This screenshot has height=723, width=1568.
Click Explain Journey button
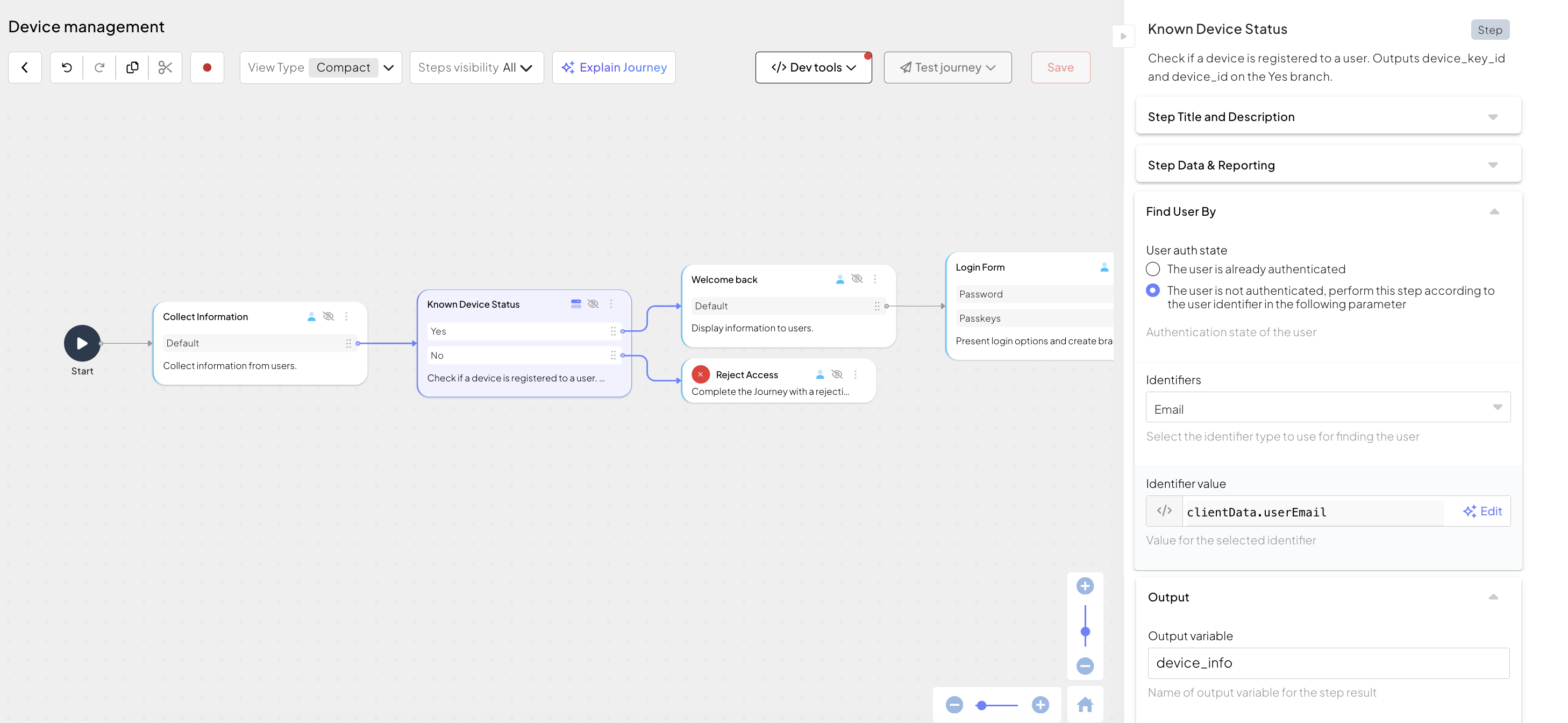[x=614, y=67]
